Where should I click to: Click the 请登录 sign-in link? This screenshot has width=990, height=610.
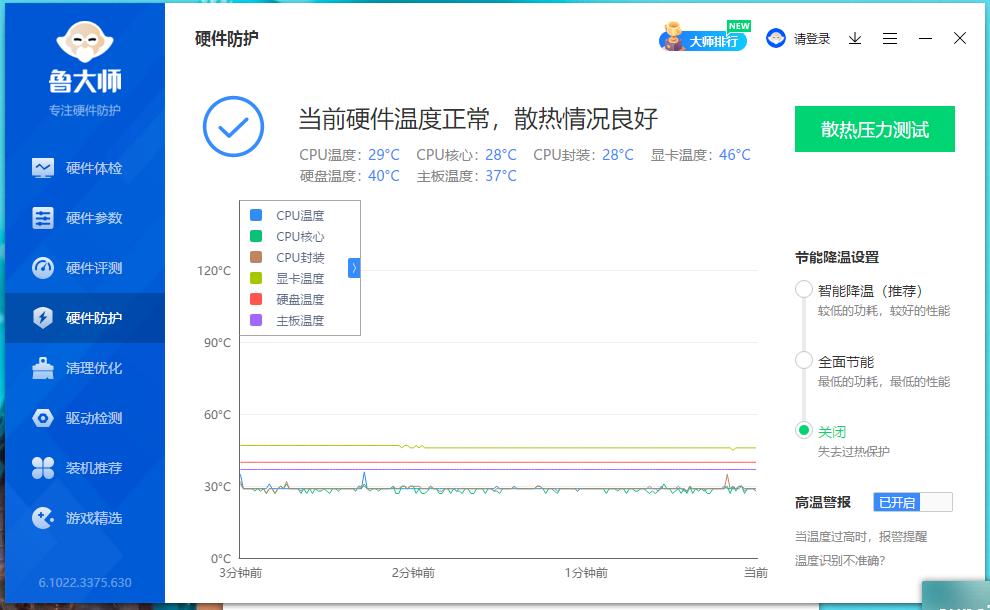coord(812,38)
